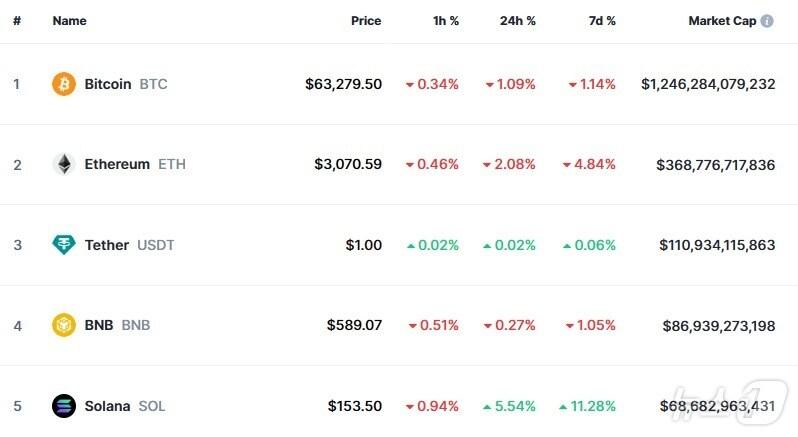Click the BNB coin logo icon
The width and height of the screenshot is (798, 437).
point(64,325)
